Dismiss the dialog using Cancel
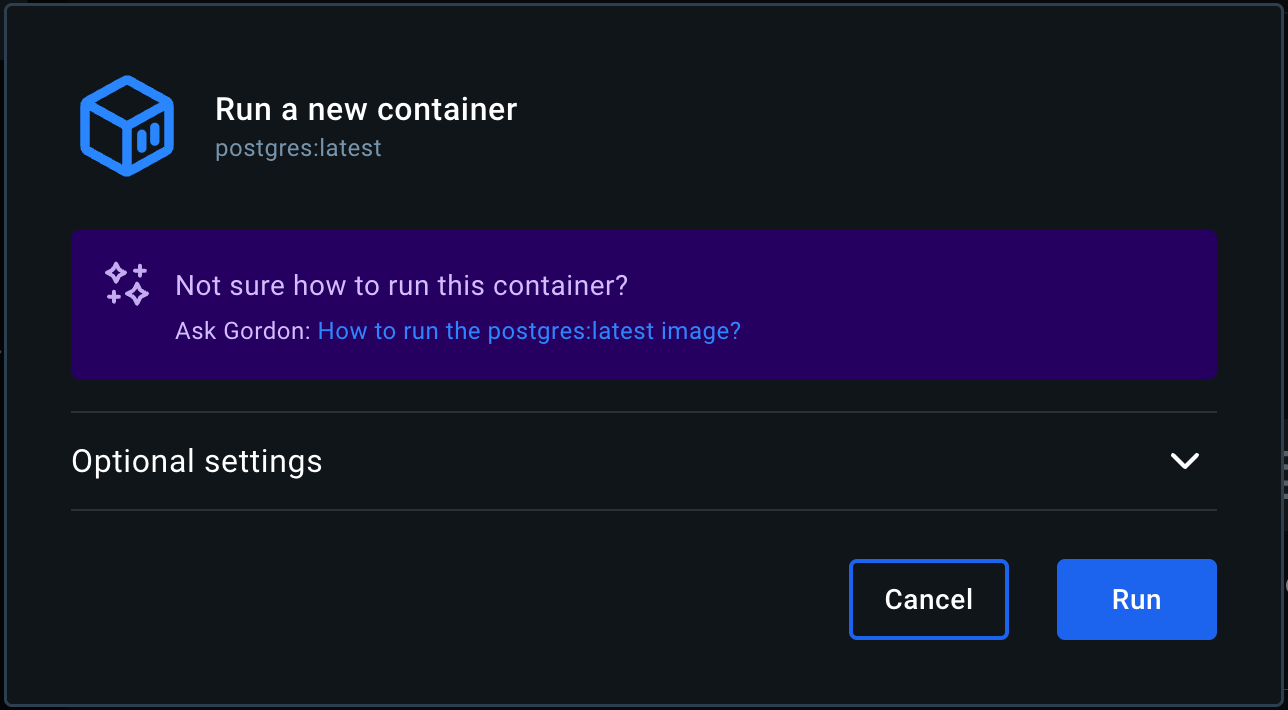Viewport: 1288px width, 710px height. point(928,599)
